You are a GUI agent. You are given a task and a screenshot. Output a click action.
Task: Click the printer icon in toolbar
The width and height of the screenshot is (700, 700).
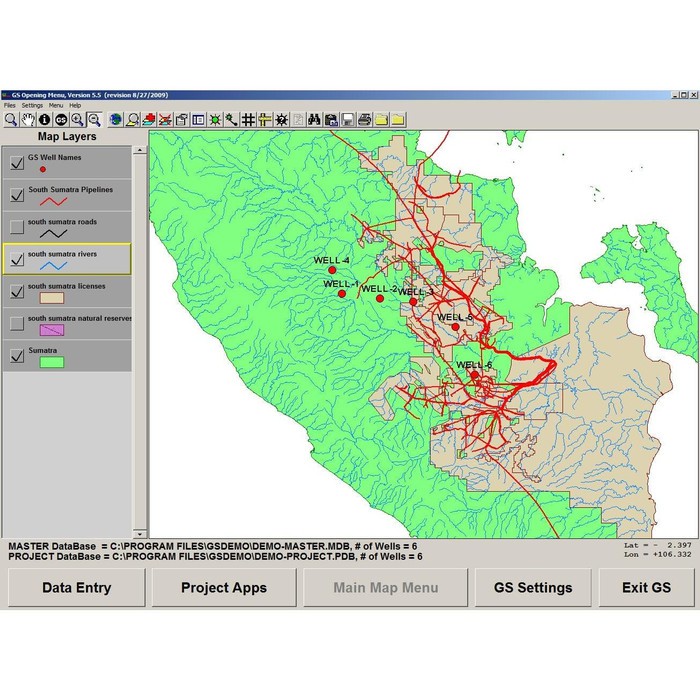[x=365, y=120]
